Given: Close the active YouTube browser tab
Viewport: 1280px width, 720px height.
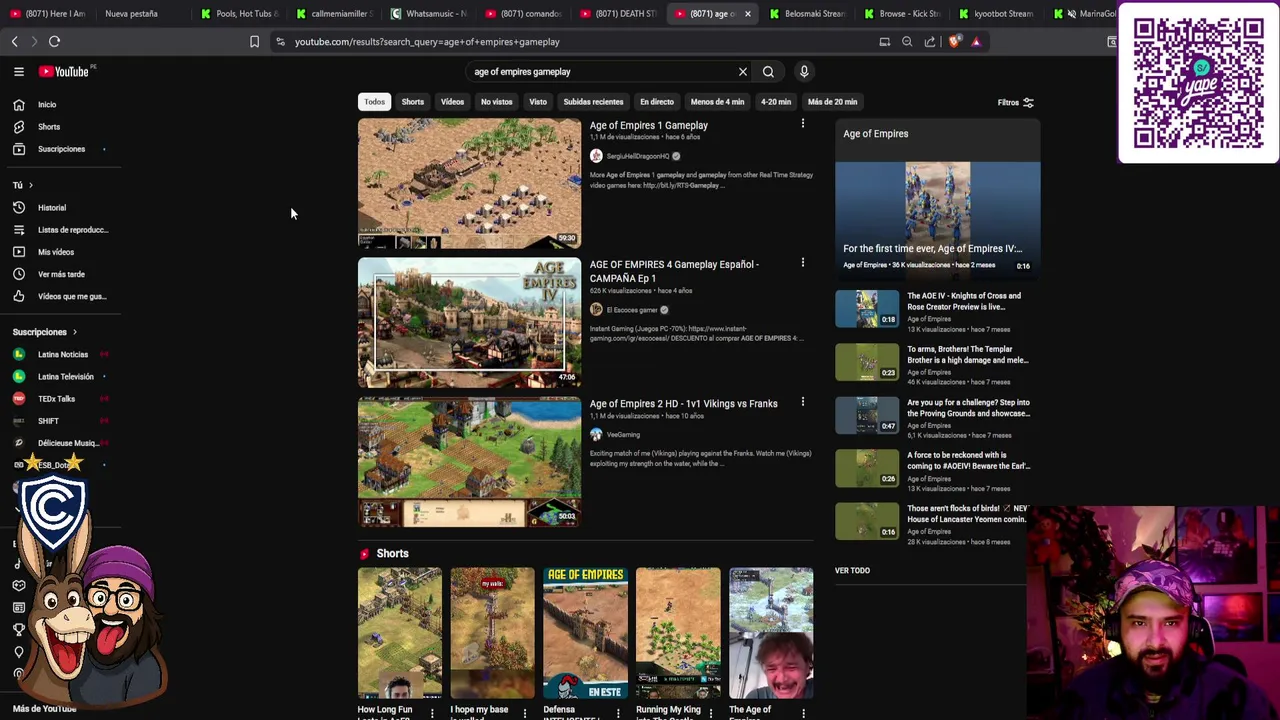Looking at the screenshot, I should click(x=747, y=14).
